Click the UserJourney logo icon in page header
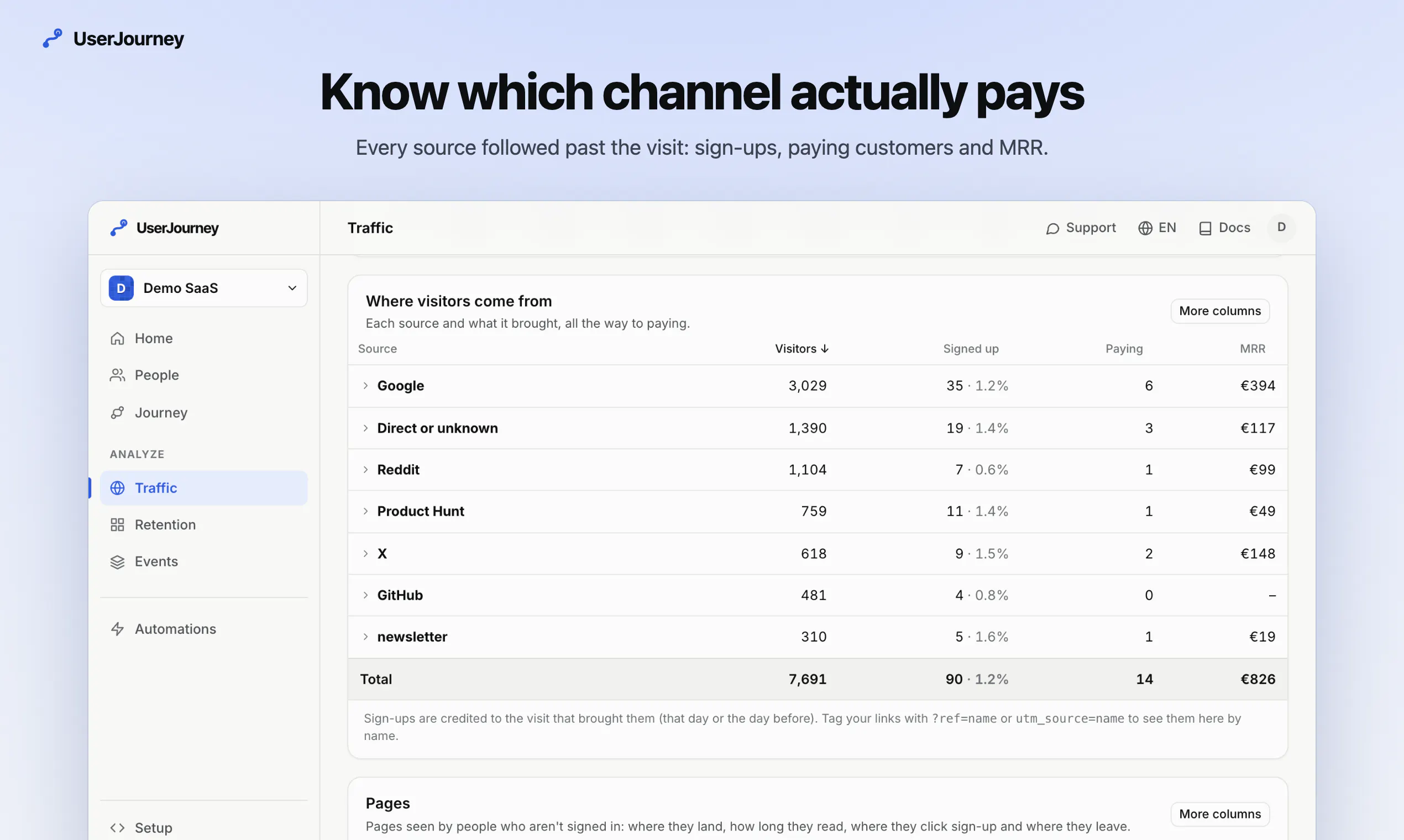1404x840 pixels. pos(53,39)
